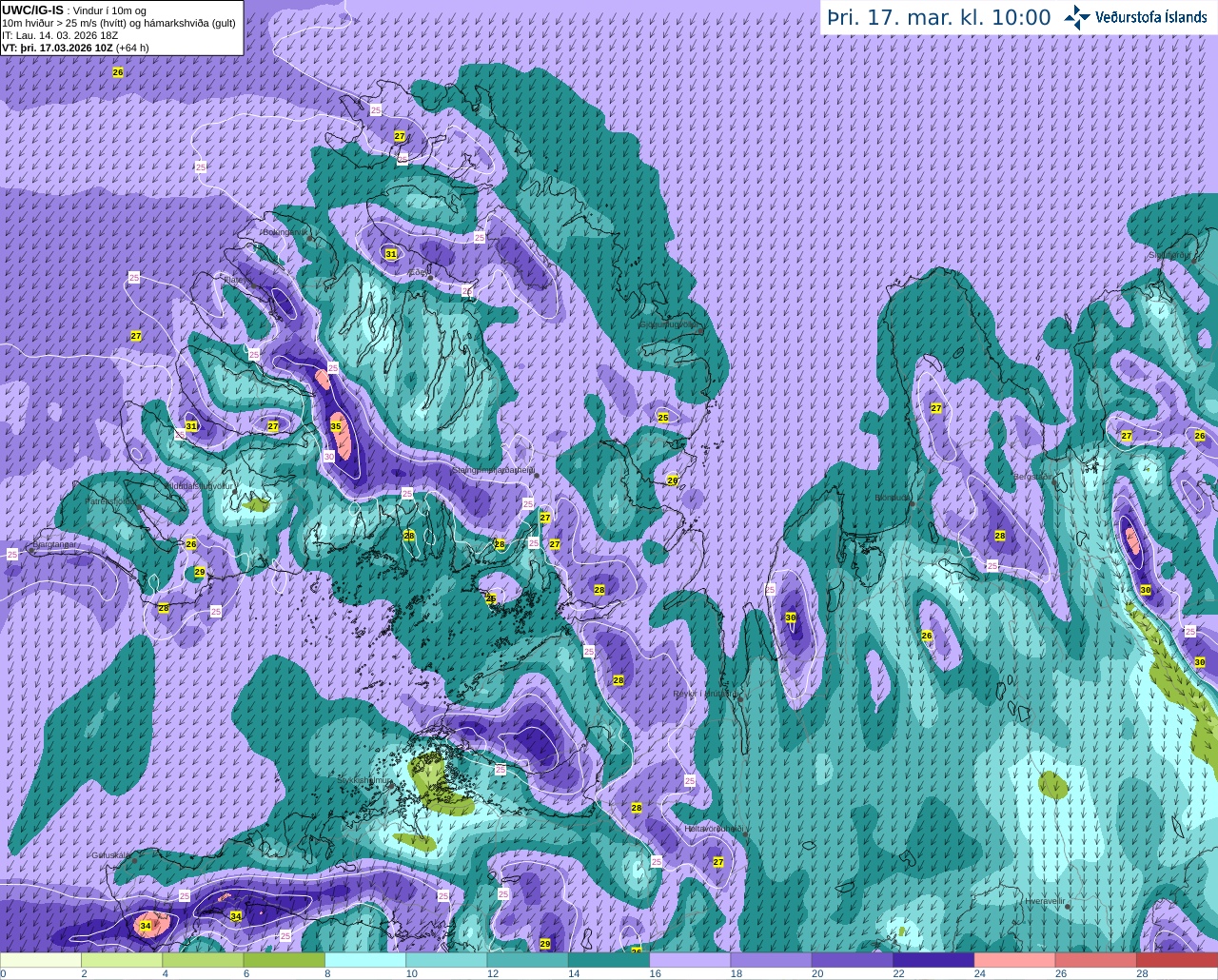Click the Bjargtangar station label

click(54, 545)
